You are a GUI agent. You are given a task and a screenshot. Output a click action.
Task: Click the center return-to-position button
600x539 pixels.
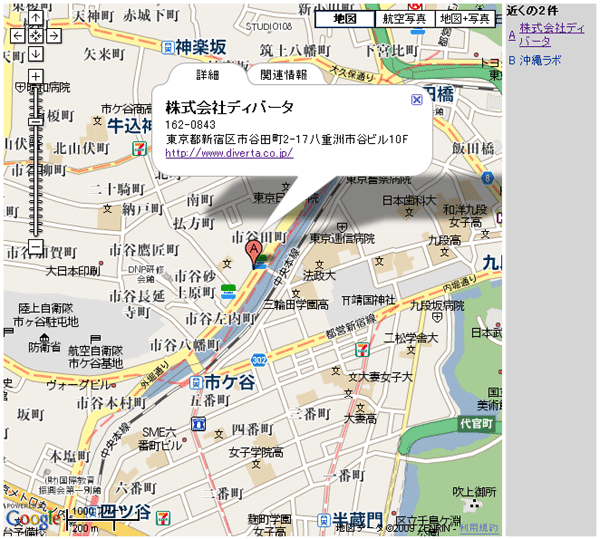(36, 36)
